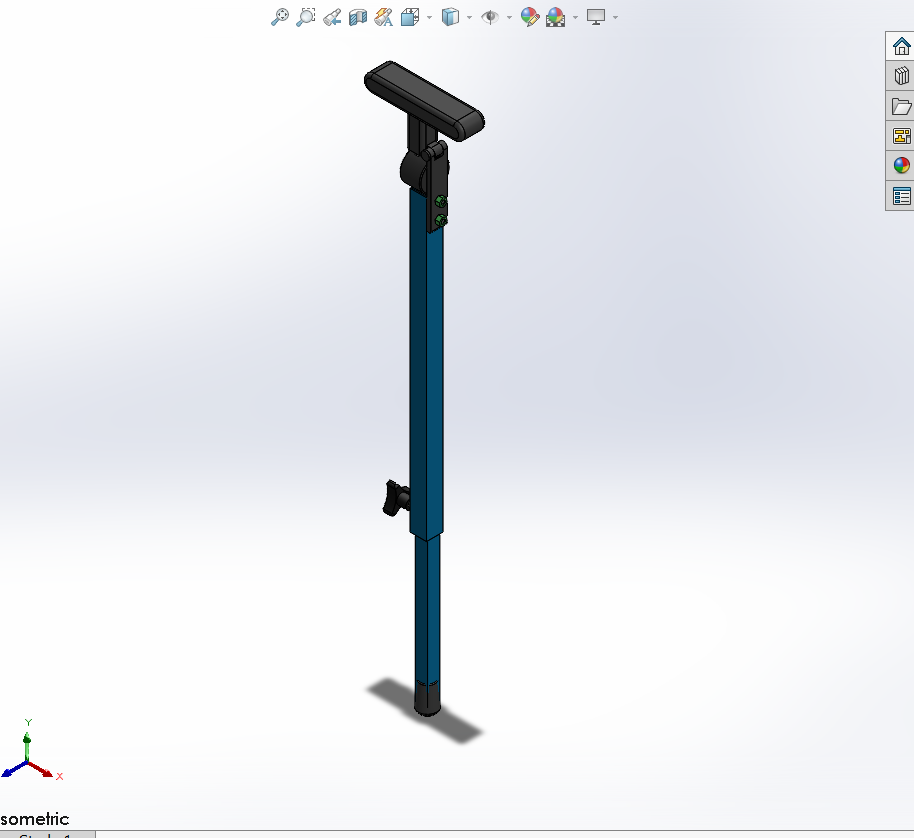Expand the Apply Scene dropdown arrow

(x=574, y=17)
